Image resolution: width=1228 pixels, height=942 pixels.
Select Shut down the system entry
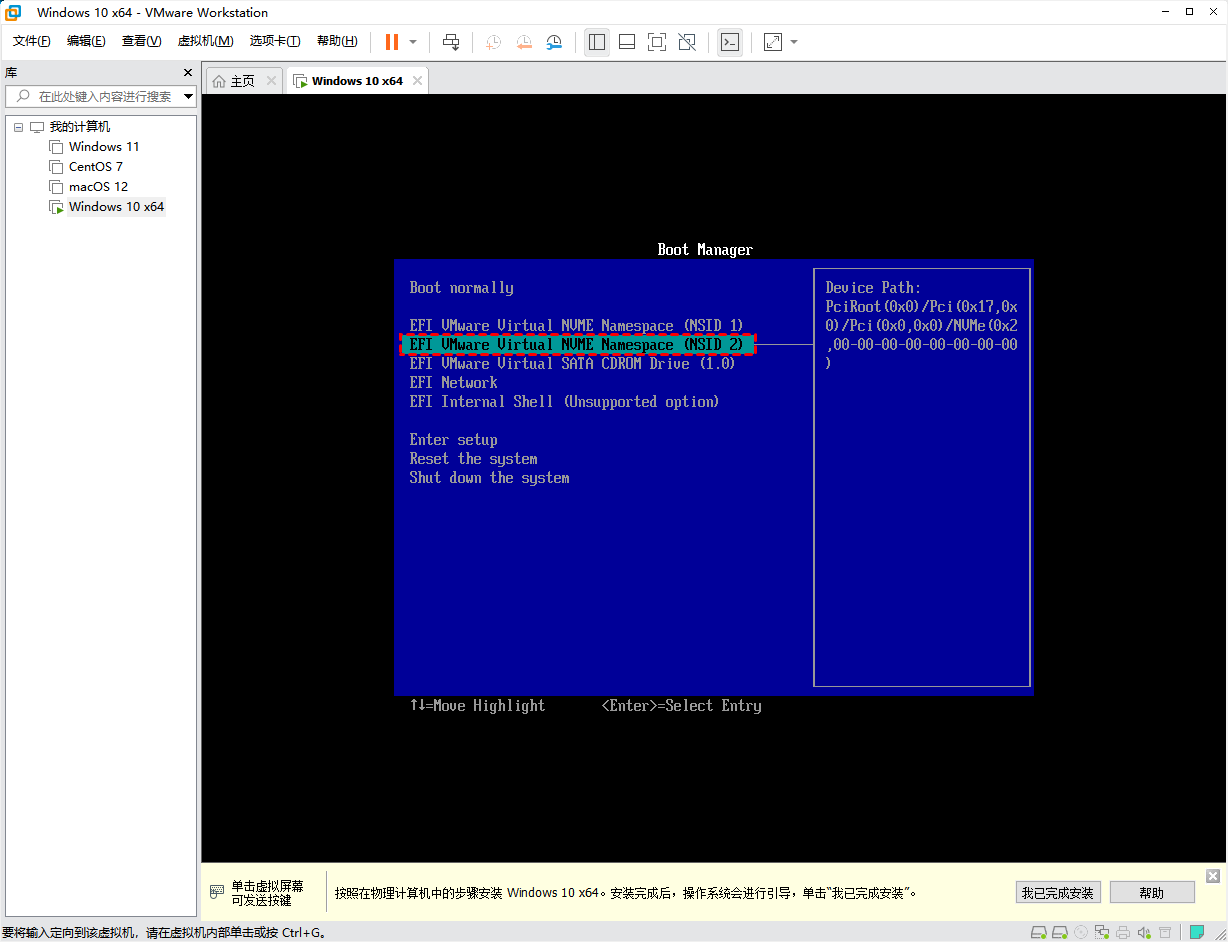pos(489,478)
